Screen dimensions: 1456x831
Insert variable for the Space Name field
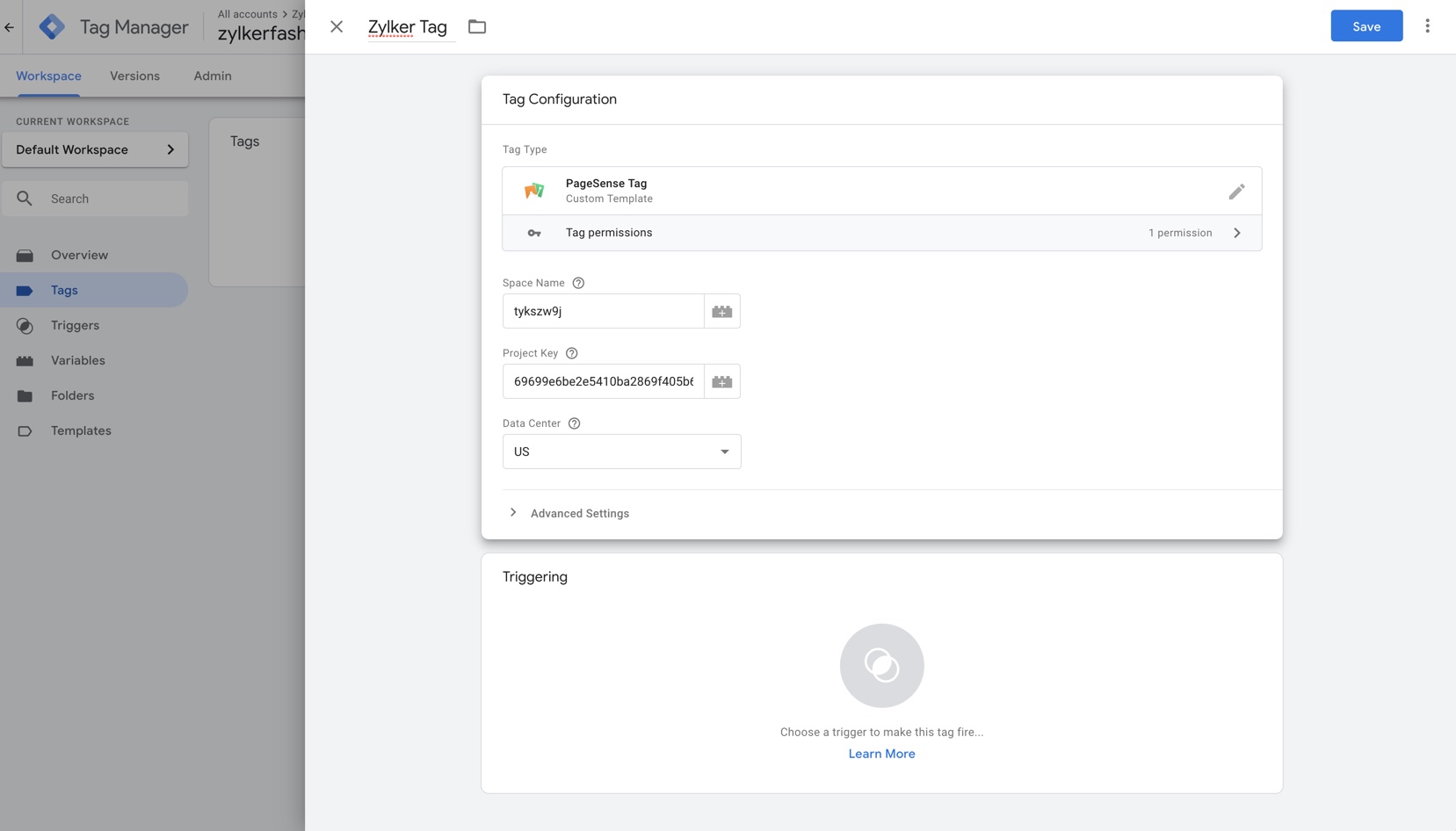click(722, 311)
